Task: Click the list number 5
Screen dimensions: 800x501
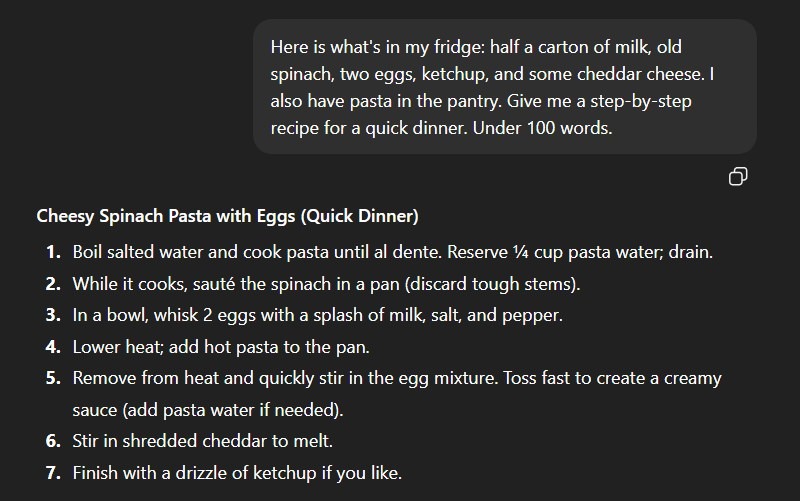Action: tap(53, 378)
